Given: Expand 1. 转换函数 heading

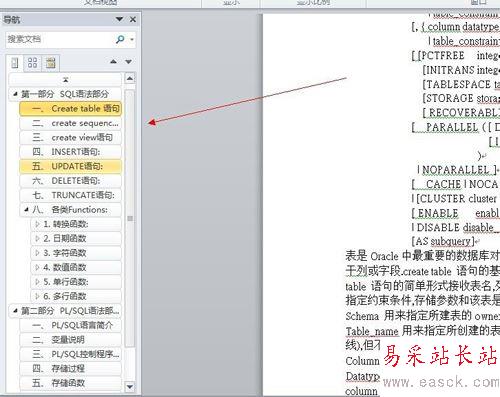Looking at the screenshot, I should pos(37,224).
